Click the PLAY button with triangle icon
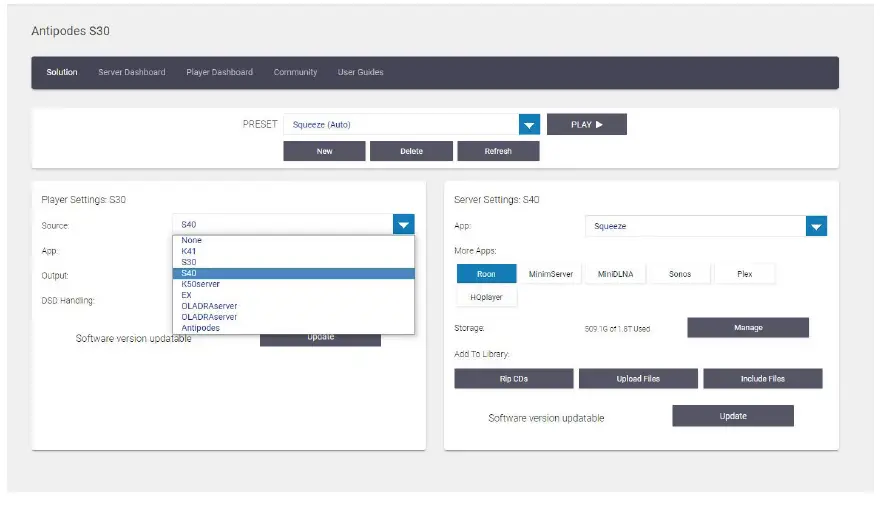The height and width of the screenshot is (511, 896). tap(587, 124)
